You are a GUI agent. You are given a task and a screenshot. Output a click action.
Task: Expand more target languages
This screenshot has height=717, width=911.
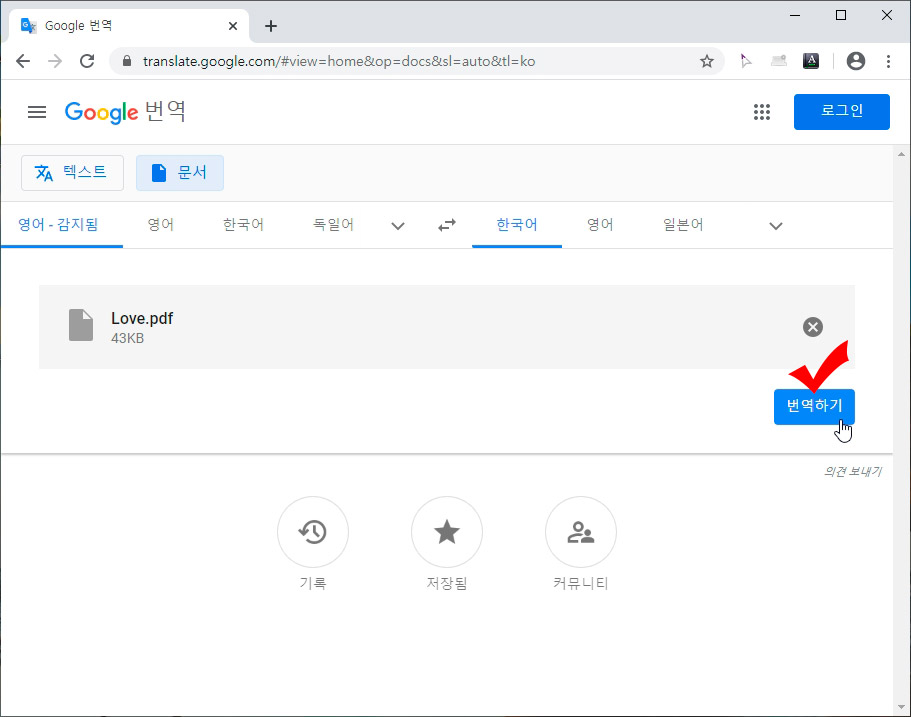(x=776, y=225)
